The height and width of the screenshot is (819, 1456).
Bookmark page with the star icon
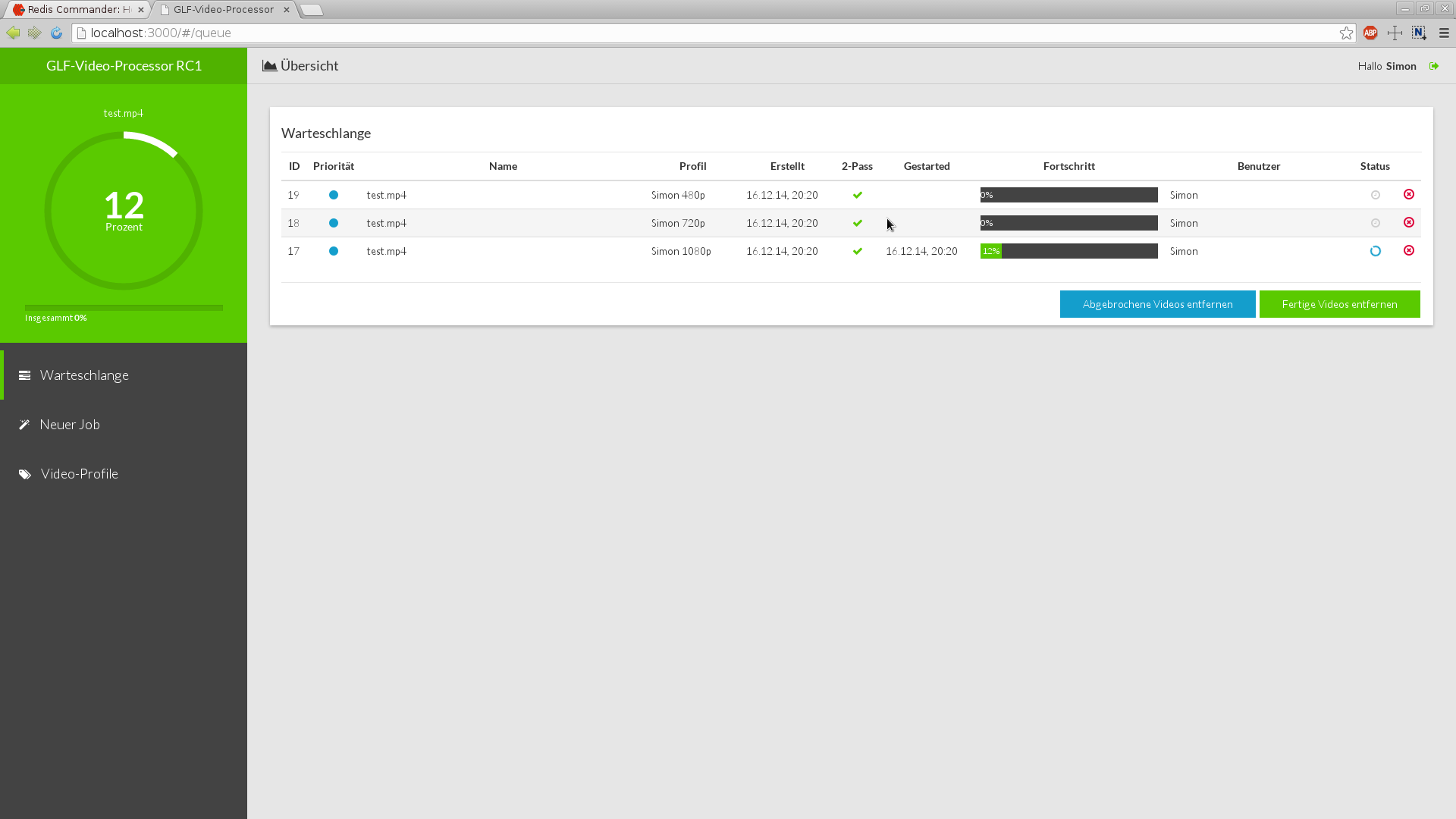pyautogui.click(x=1346, y=33)
